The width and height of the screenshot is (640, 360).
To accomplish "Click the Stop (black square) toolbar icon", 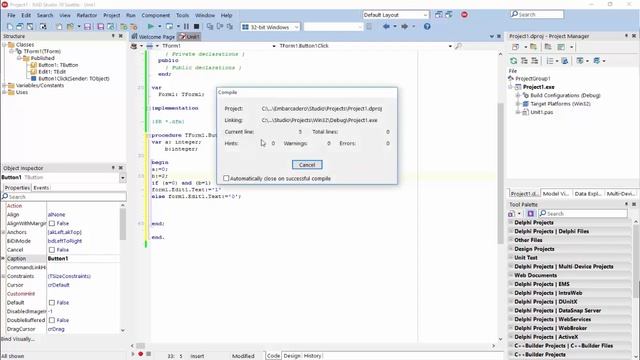I will (x=196, y=27).
